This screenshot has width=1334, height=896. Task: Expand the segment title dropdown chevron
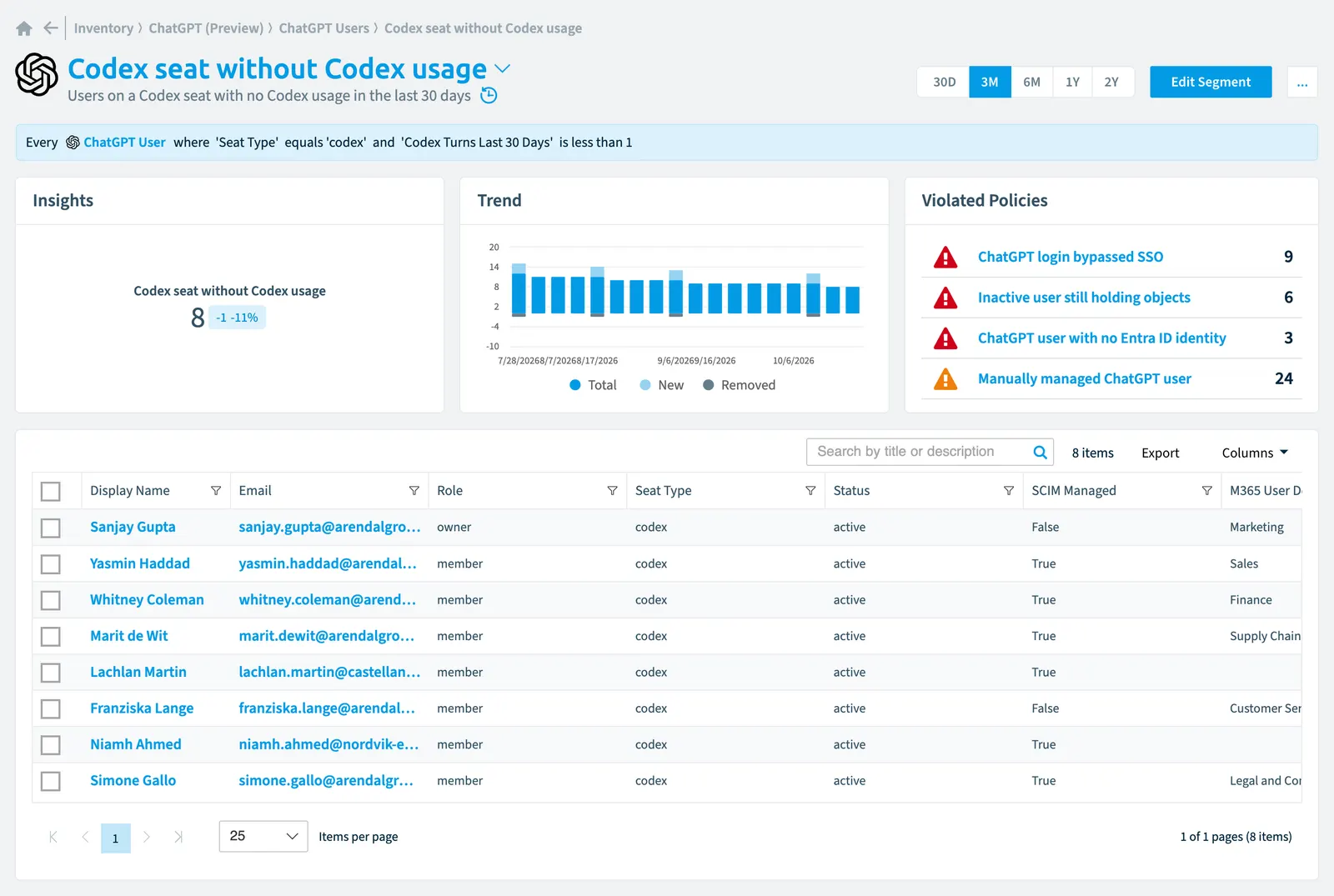click(503, 68)
